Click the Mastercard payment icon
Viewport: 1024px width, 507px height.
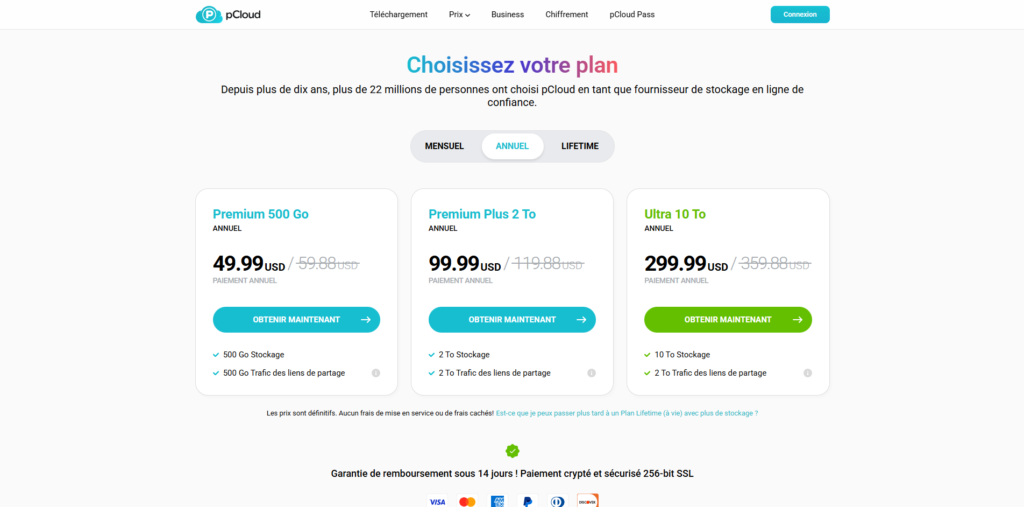(467, 501)
